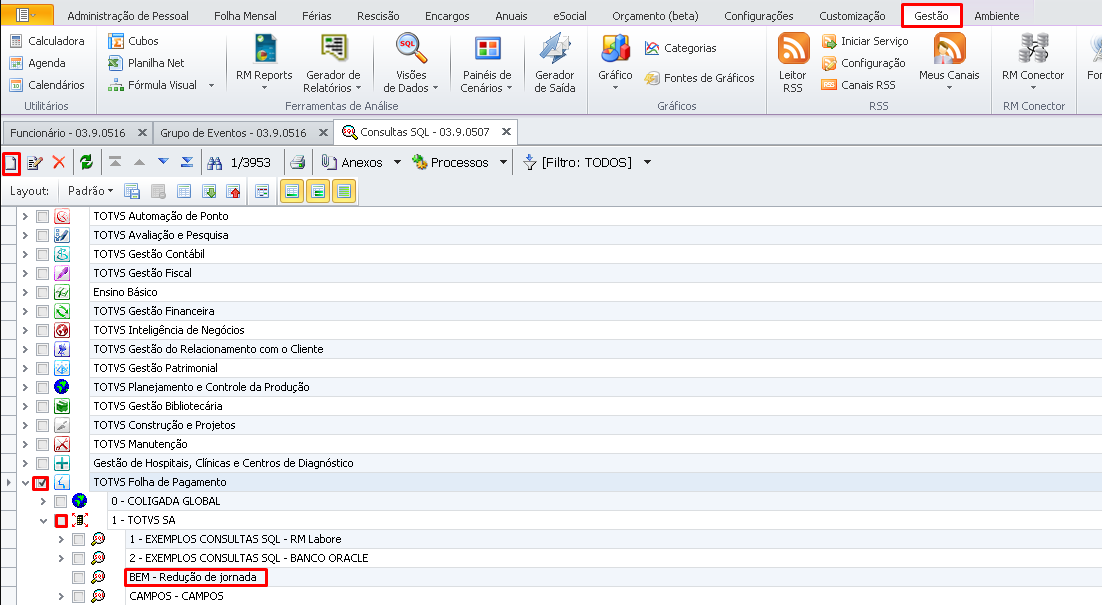
Task: Click the edit record icon
Action: coord(35,163)
